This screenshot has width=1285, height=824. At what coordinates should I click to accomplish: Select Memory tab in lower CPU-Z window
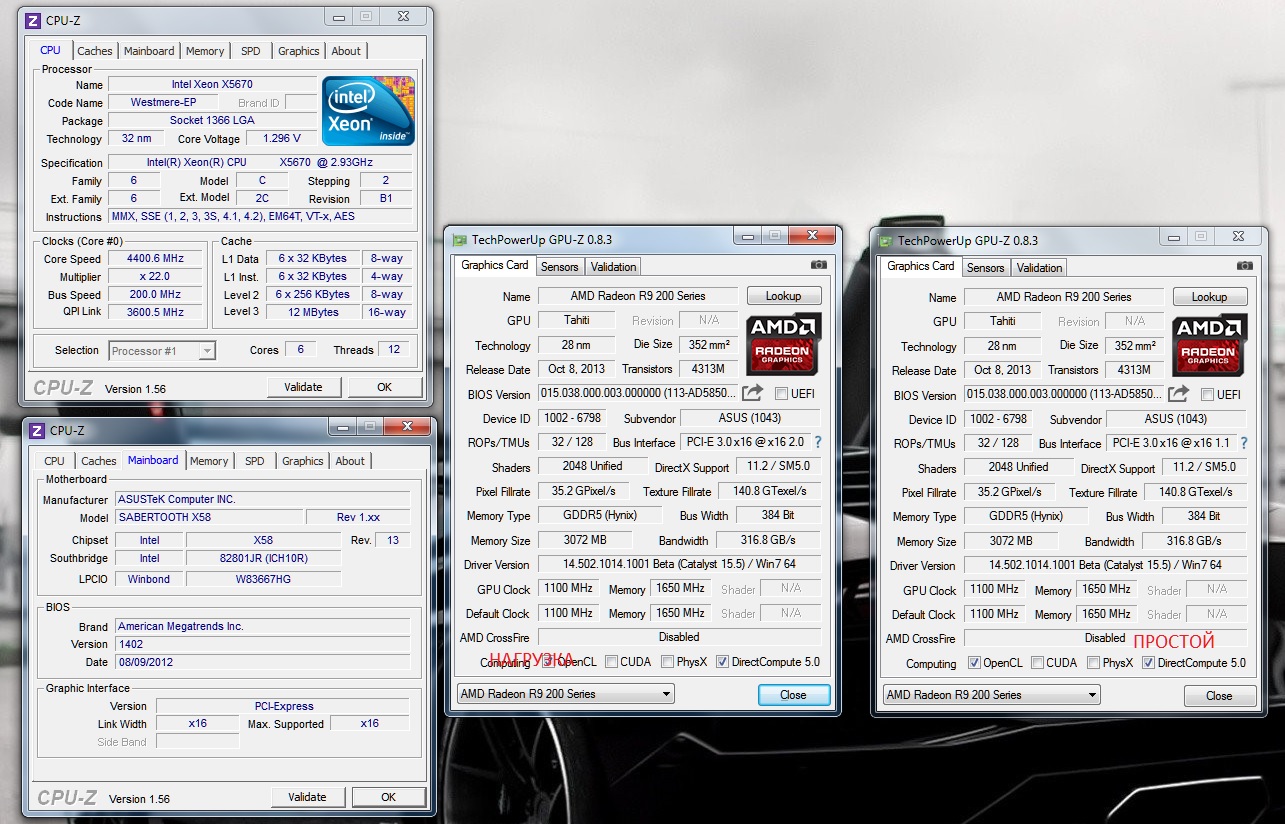[x=209, y=461]
